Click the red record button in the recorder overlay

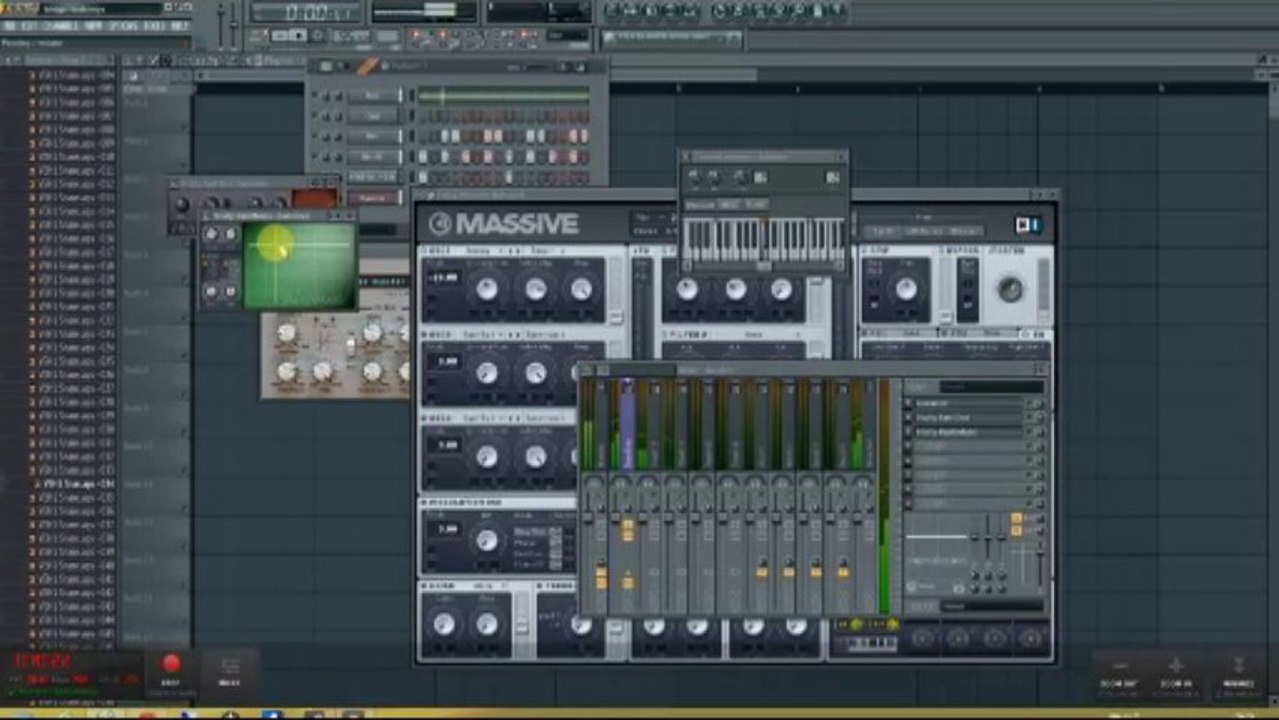pos(171,663)
